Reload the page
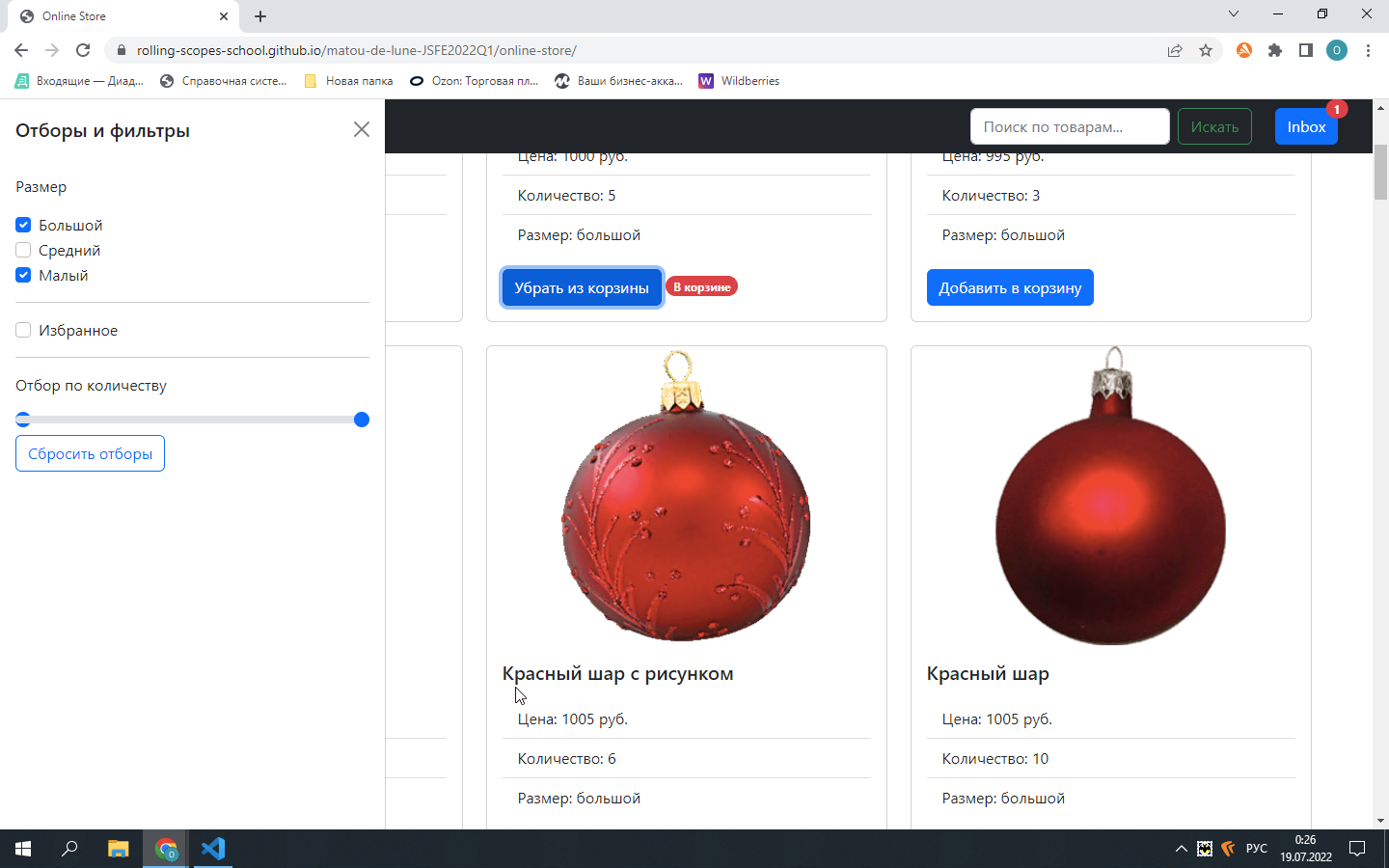Viewport: 1389px width, 868px height. [83, 50]
